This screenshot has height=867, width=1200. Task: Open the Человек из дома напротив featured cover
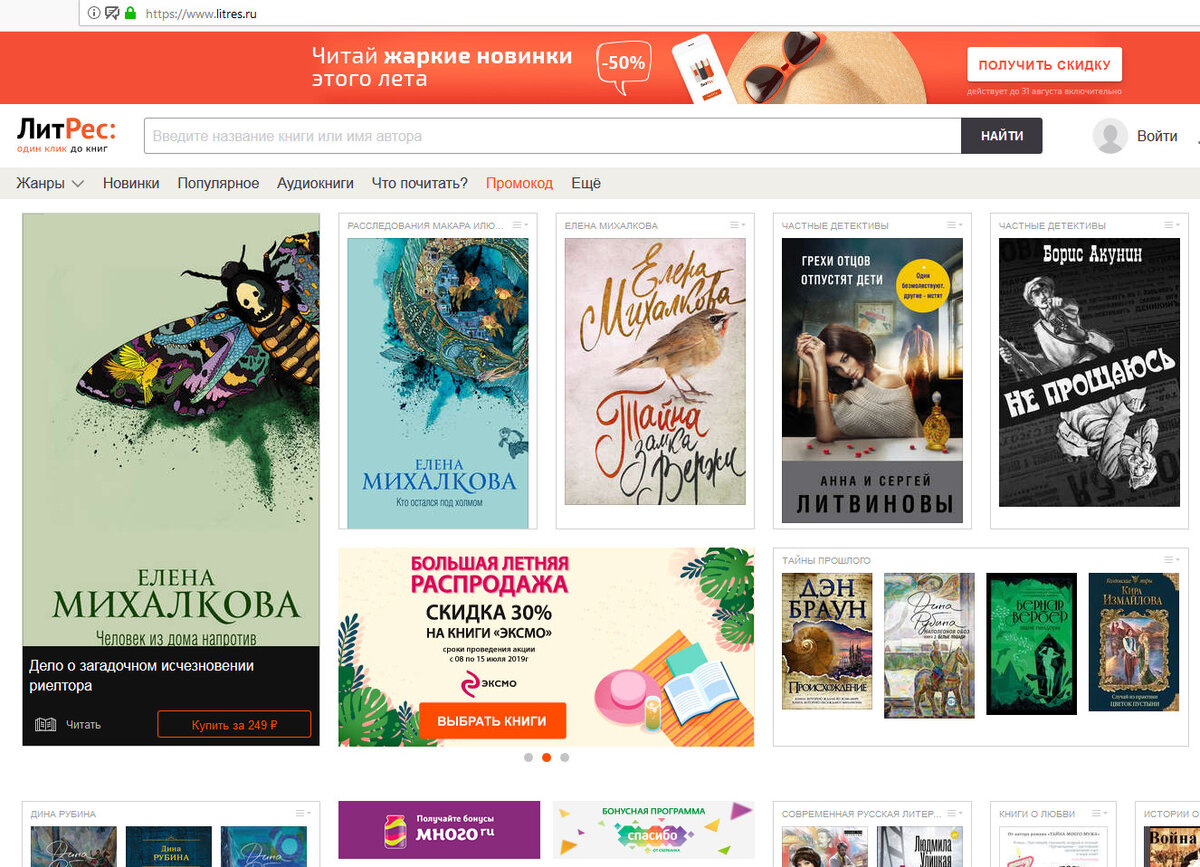[x=171, y=429]
